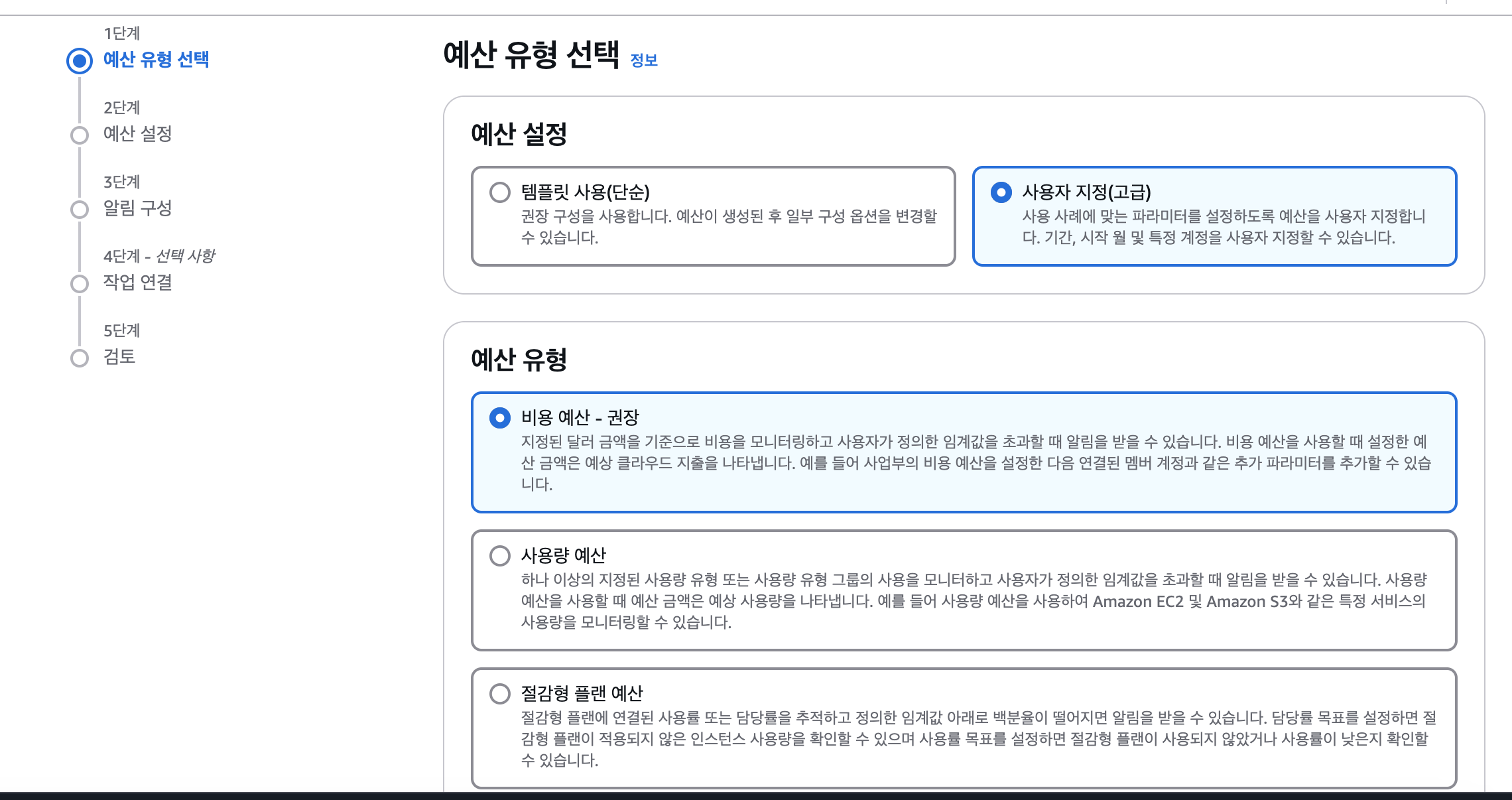Click 절감형 플랜 예산 card description
This screenshot has width=1512, height=800.
pos(977,738)
